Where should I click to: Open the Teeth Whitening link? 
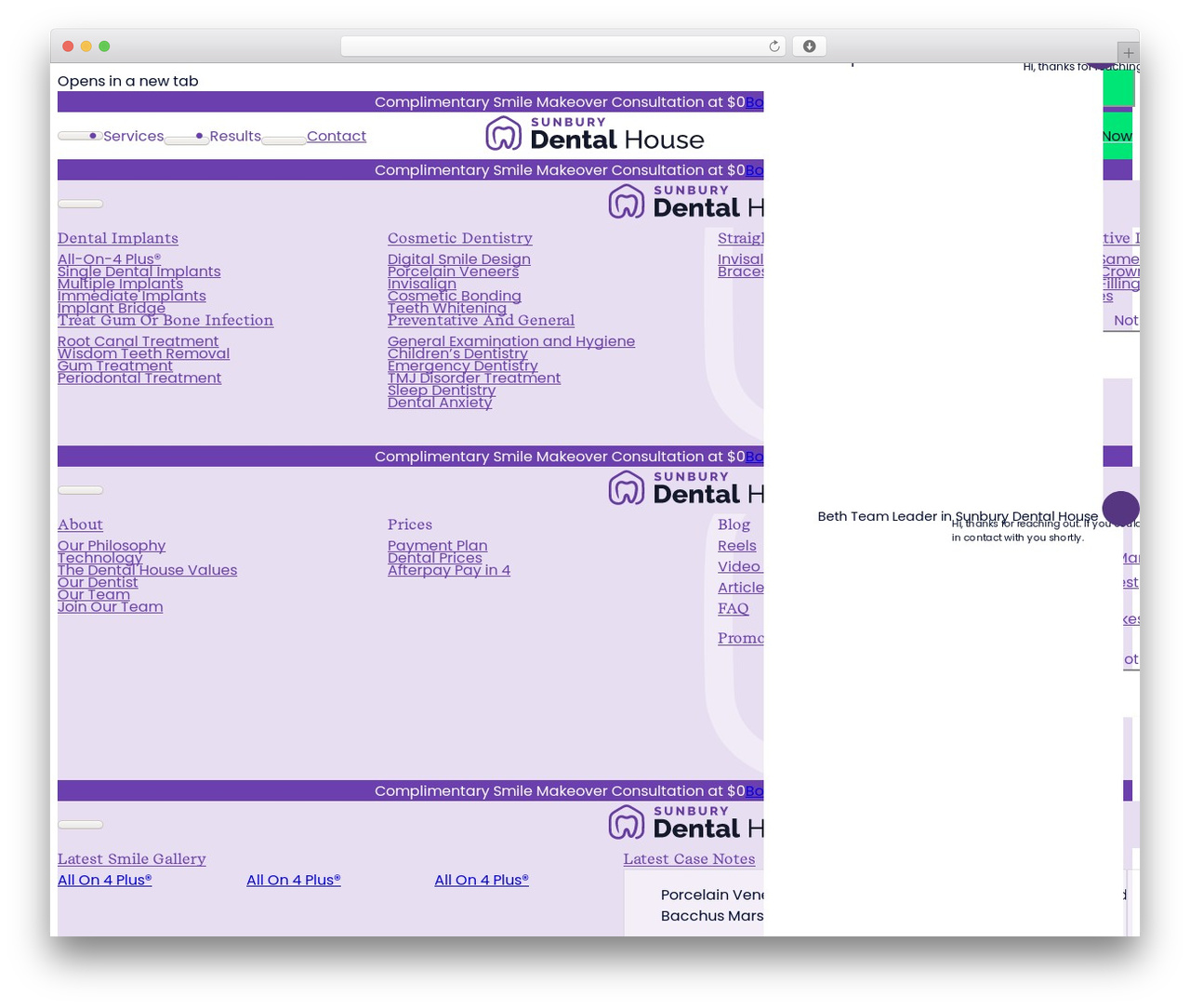point(447,308)
